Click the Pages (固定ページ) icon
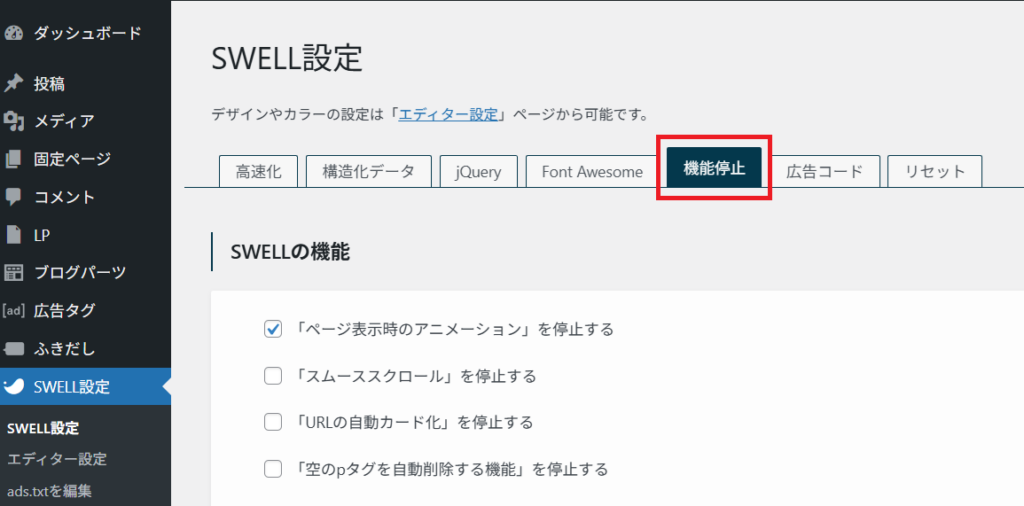 tap(14, 159)
